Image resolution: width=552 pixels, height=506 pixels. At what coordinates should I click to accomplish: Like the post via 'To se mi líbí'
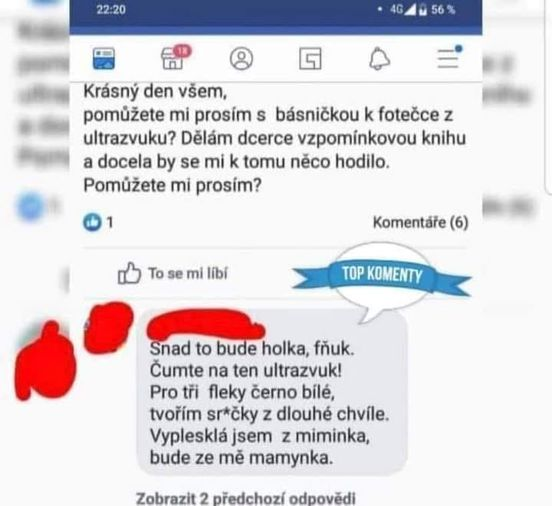tap(172, 273)
